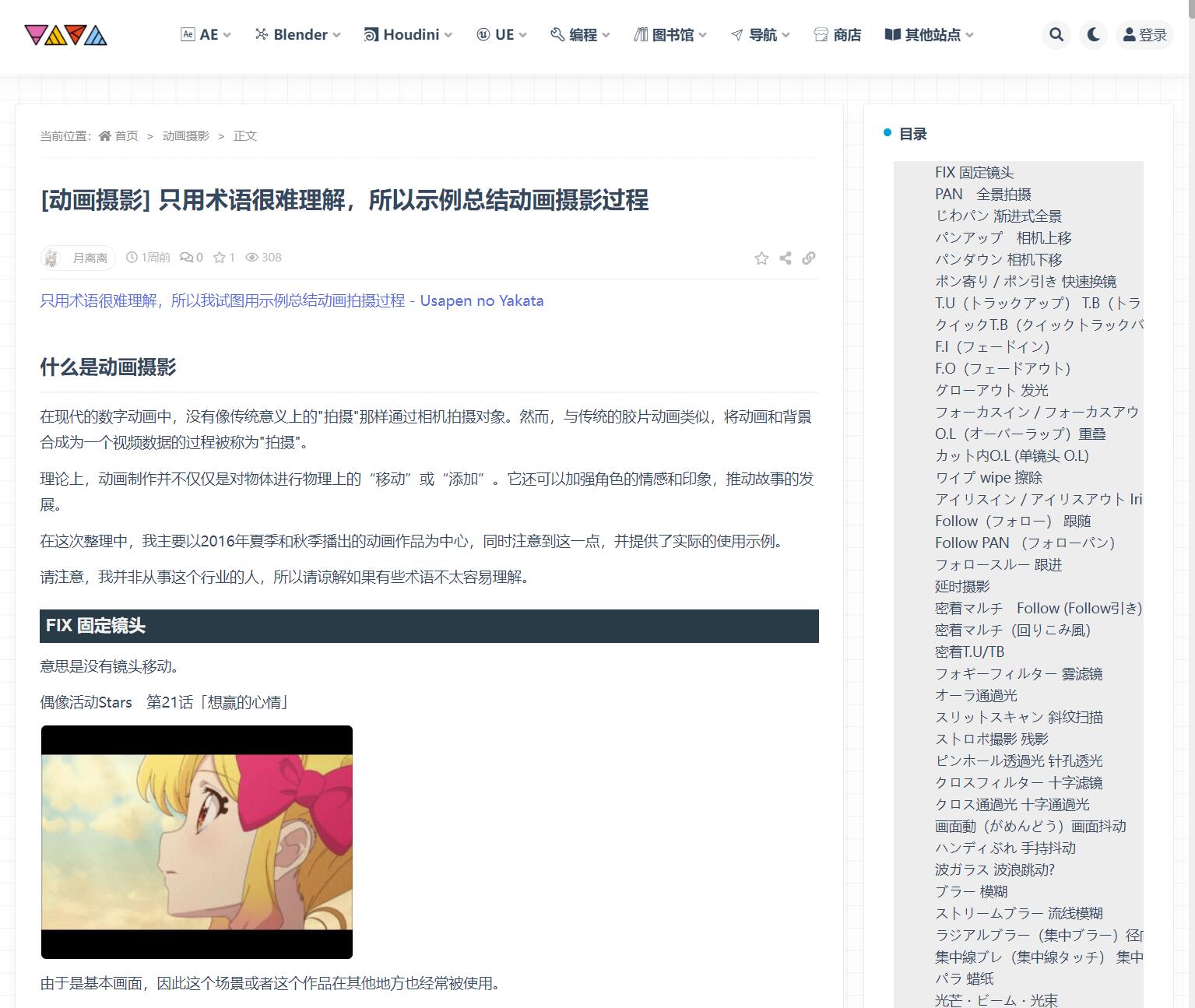Open the Houdini menu
Image resolution: width=1195 pixels, height=1008 pixels.
pyautogui.click(x=408, y=35)
